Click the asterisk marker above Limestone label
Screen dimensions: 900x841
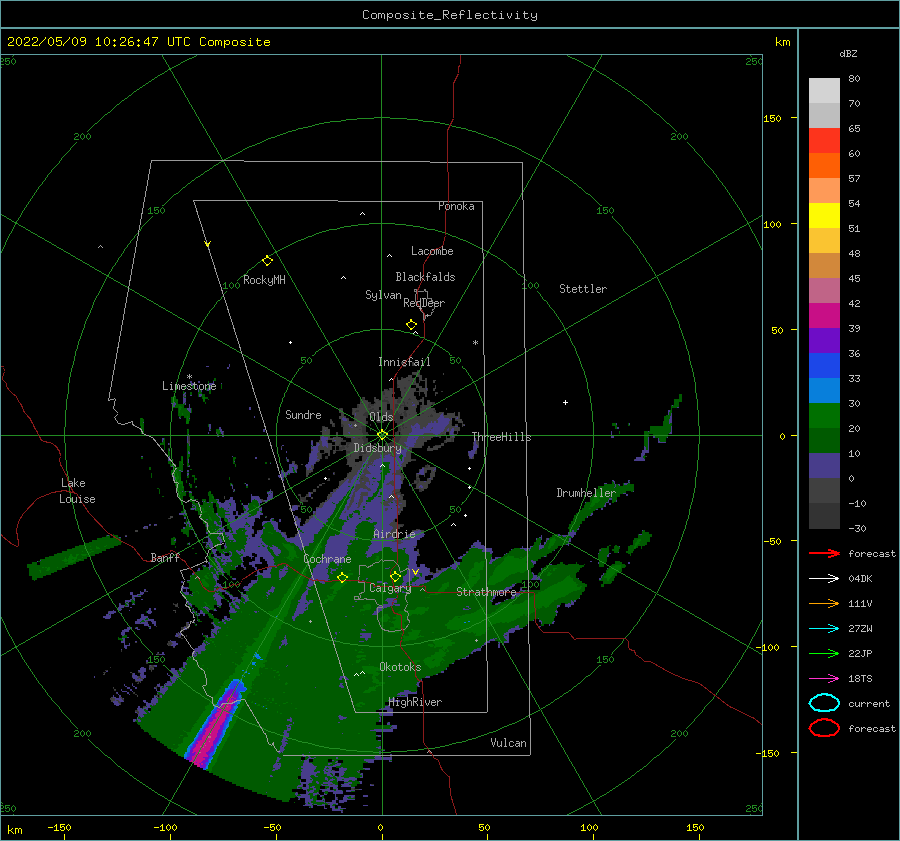(x=189, y=377)
